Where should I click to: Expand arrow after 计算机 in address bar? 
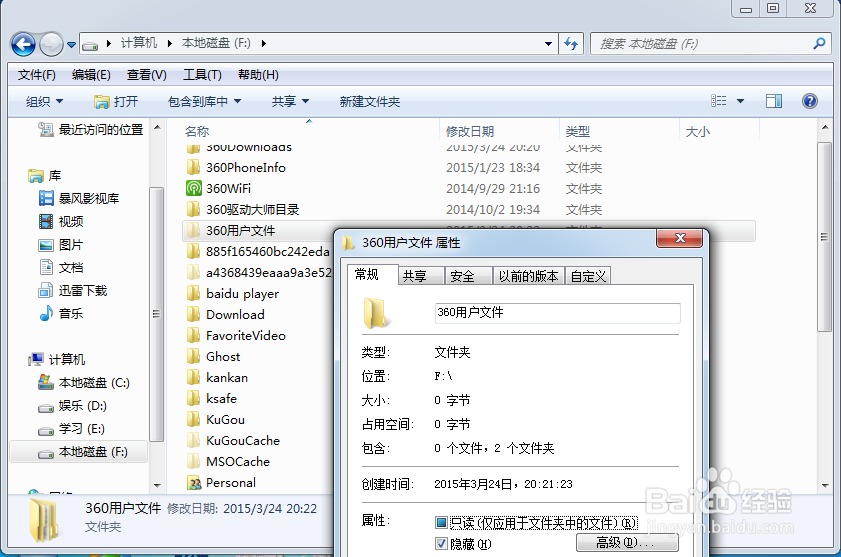click(169, 43)
